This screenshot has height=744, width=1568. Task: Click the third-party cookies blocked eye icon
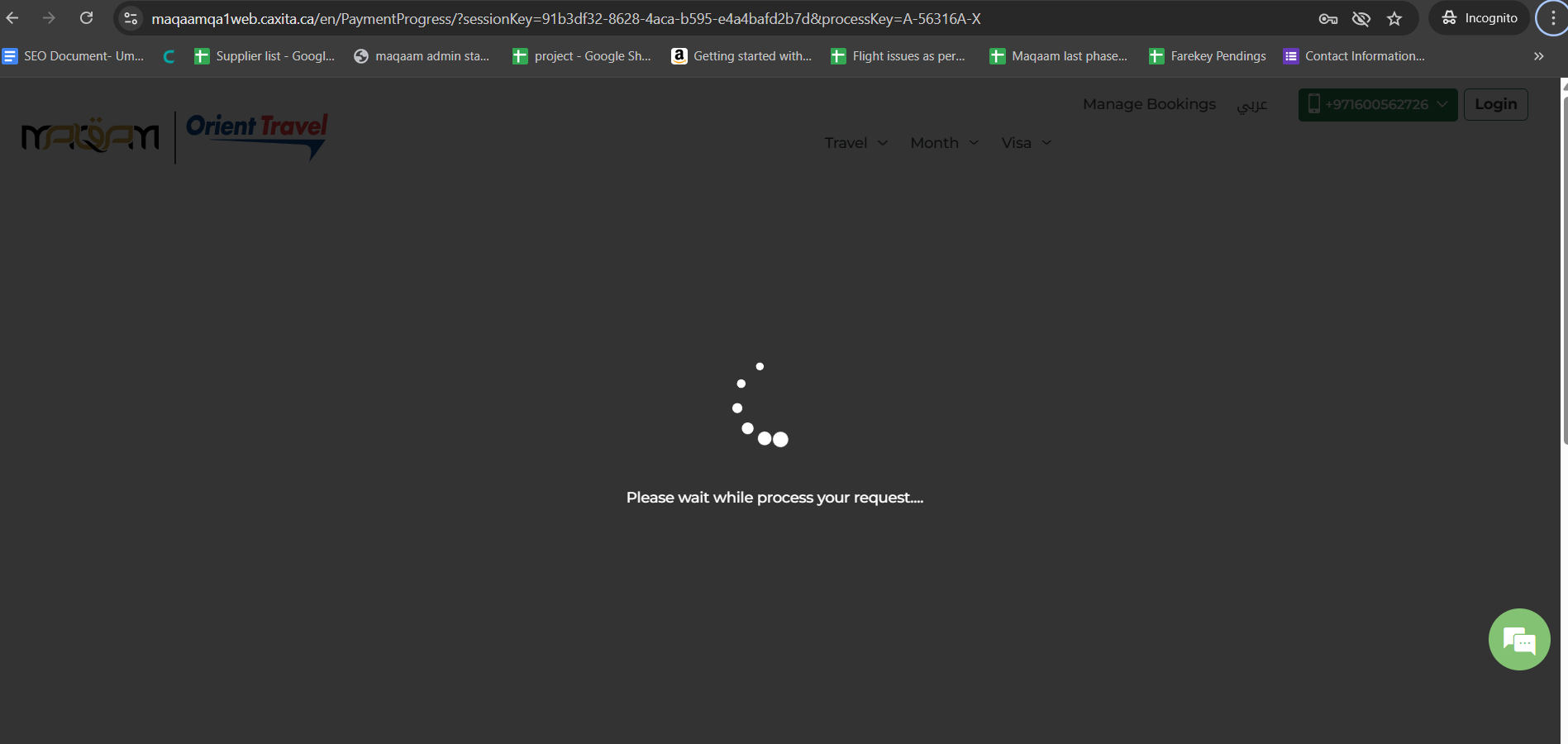point(1361,18)
